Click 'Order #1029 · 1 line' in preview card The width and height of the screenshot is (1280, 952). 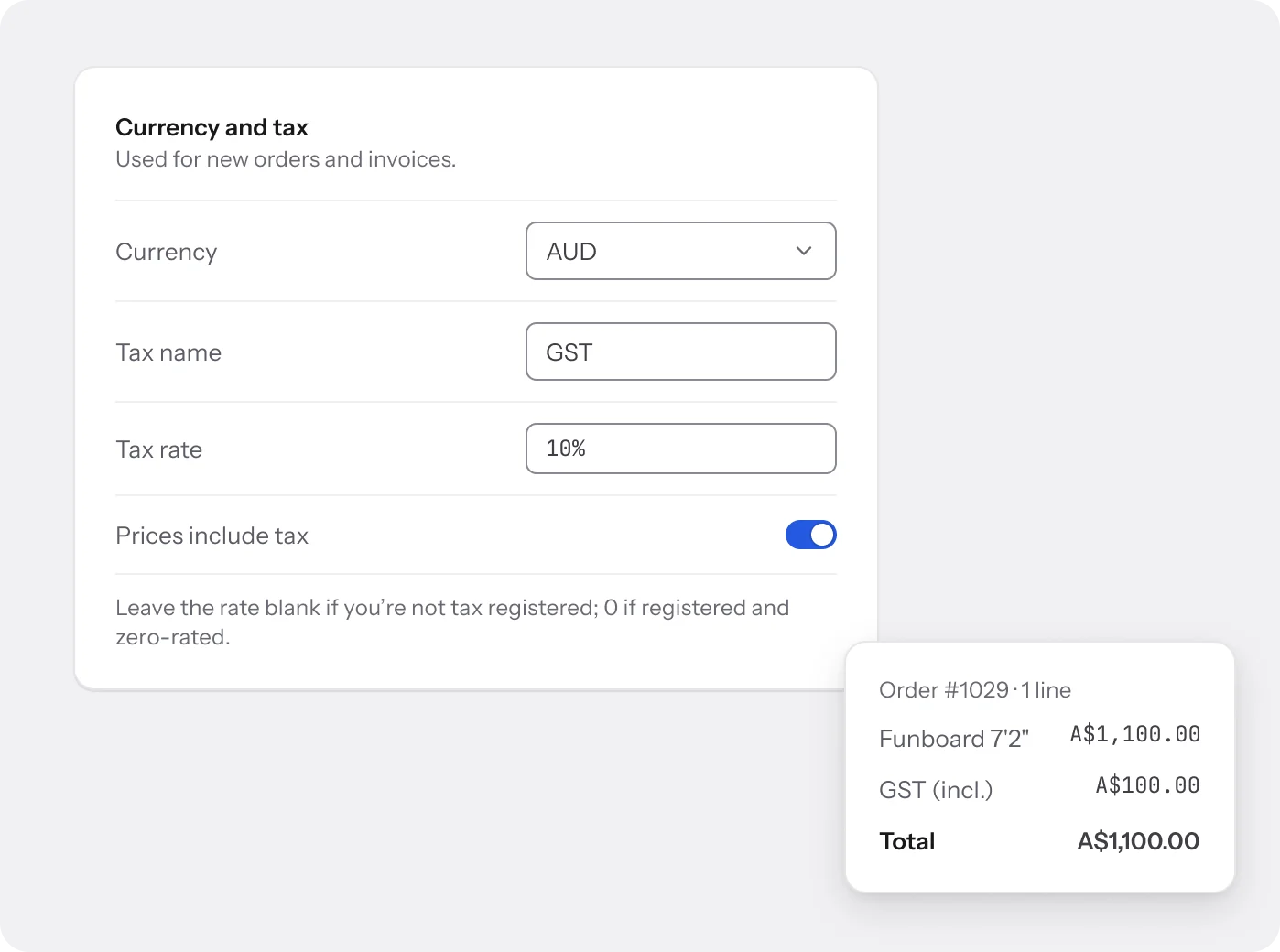tap(975, 690)
